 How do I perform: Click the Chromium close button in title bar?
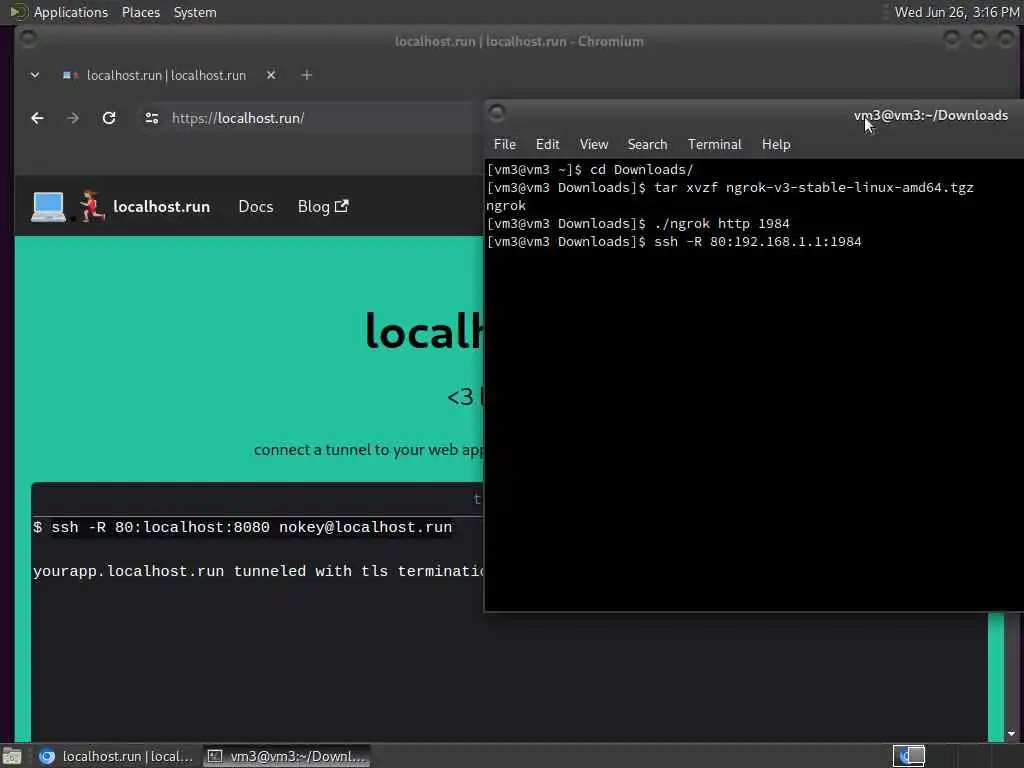pyautogui.click(x=1005, y=39)
